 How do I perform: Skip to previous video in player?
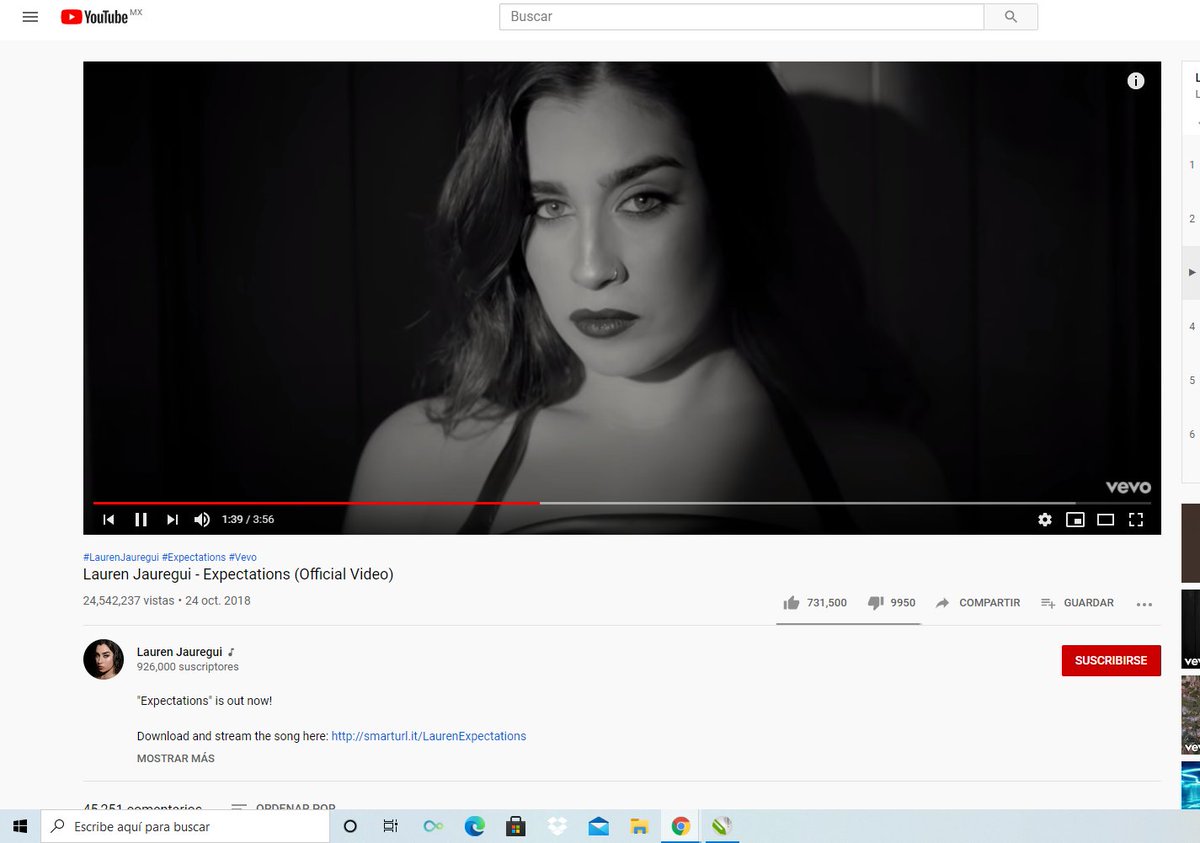pyautogui.click(x=109, y=520)
